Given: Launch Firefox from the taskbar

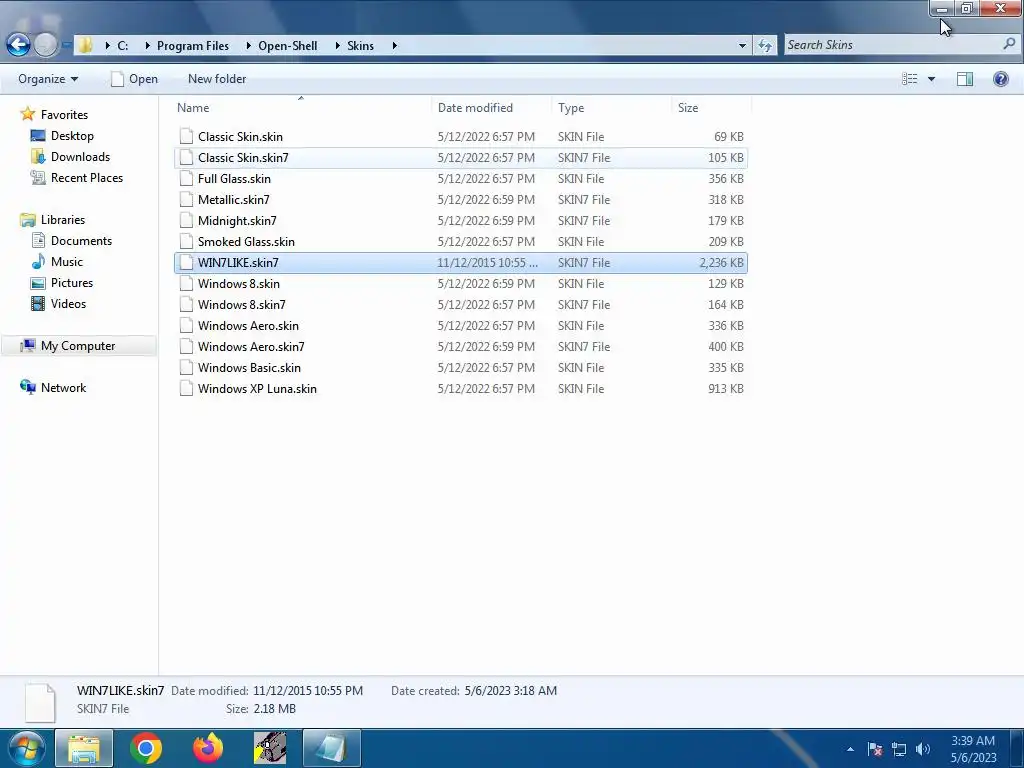Looking at the screenshot, I should tap(208, 748).
